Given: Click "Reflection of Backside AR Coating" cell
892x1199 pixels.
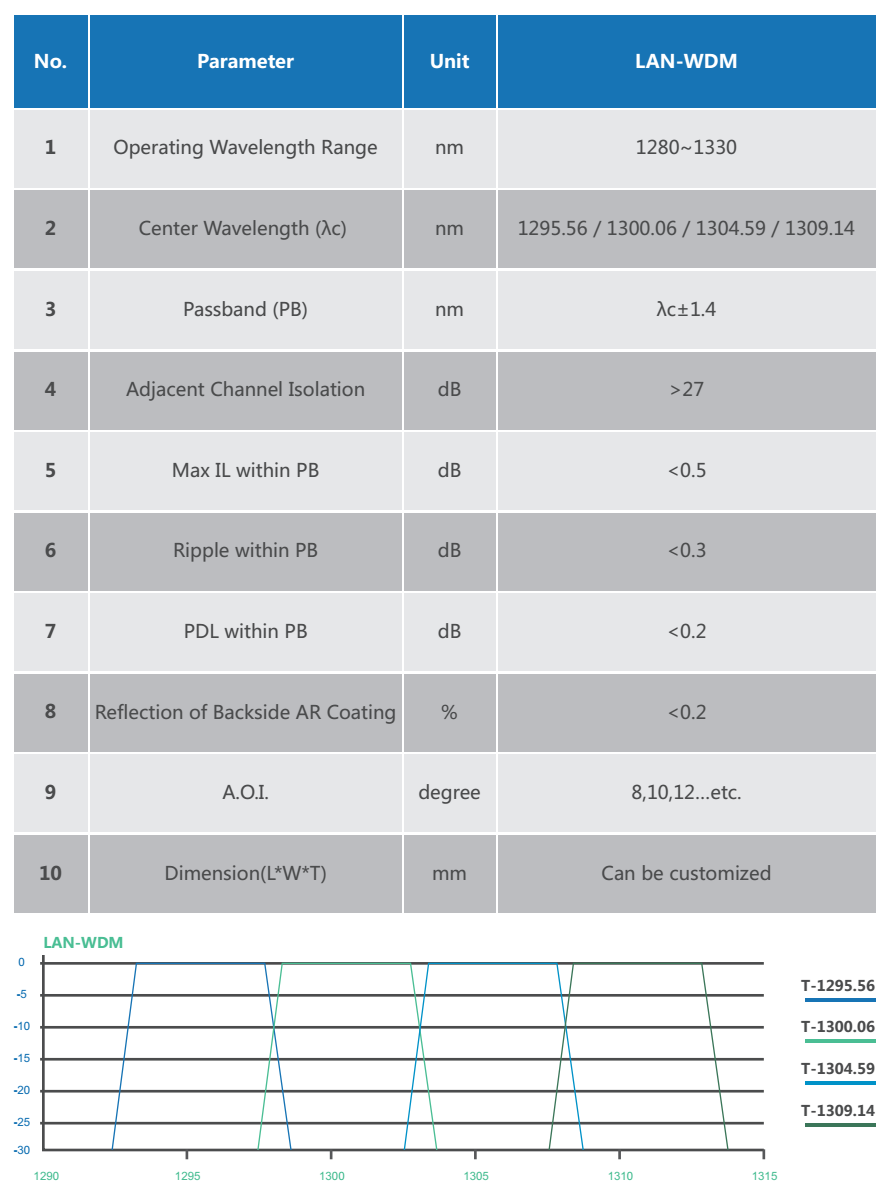Looking at the screenshot, I should pyautogui.click(x=245, y=712).
